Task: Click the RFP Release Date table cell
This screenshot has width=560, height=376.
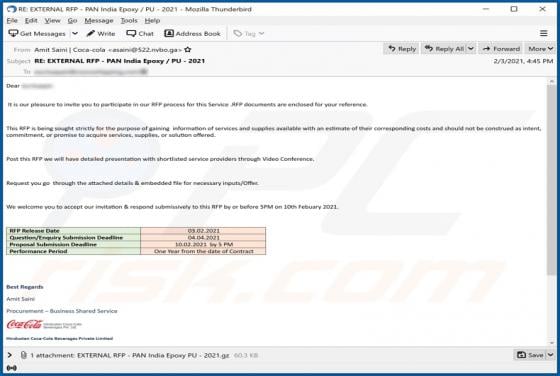Action: point(74,231)
